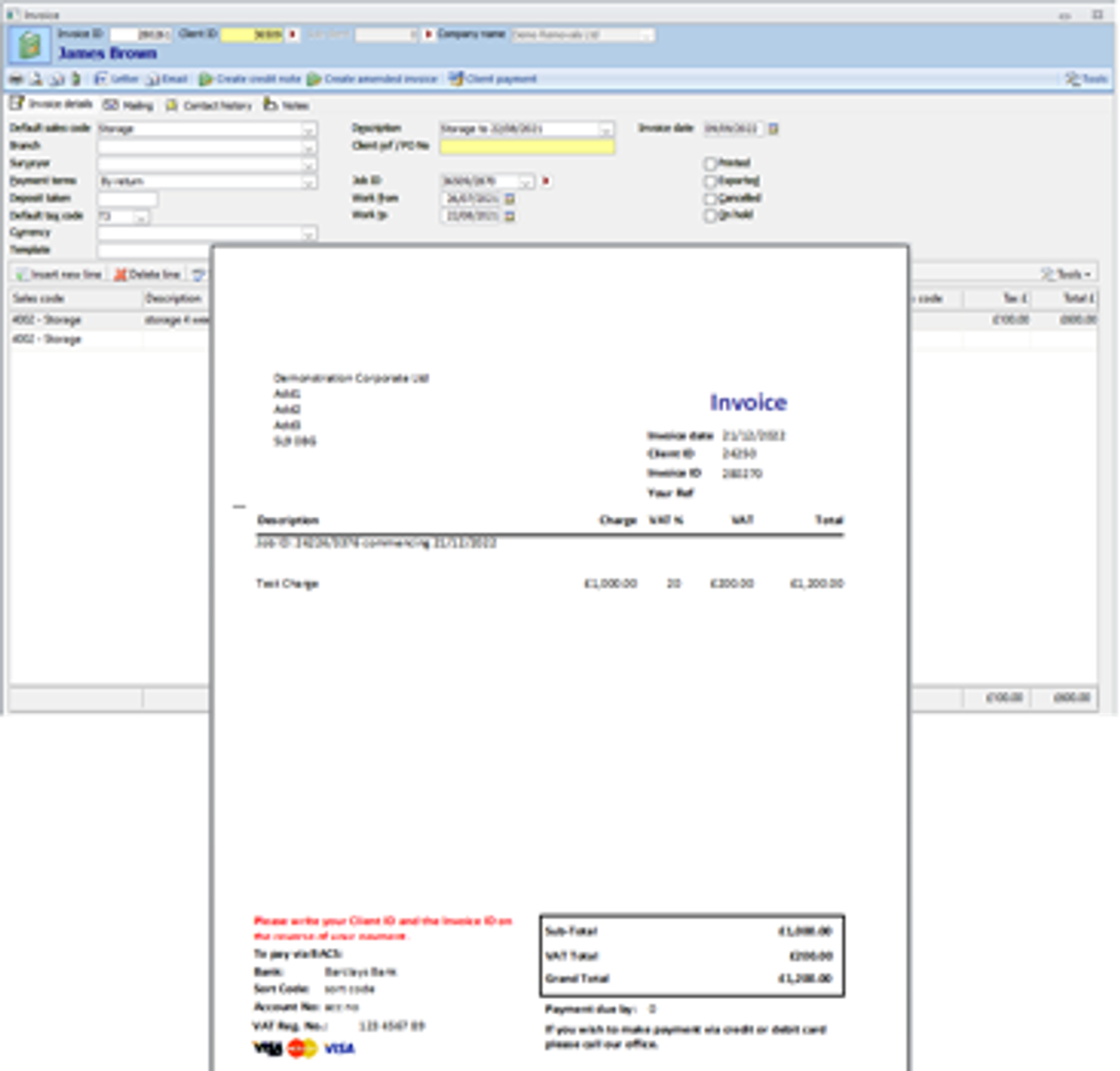Click the Invoice ID field
This screenshot has width=1120, height=1071.
[140, 35]
